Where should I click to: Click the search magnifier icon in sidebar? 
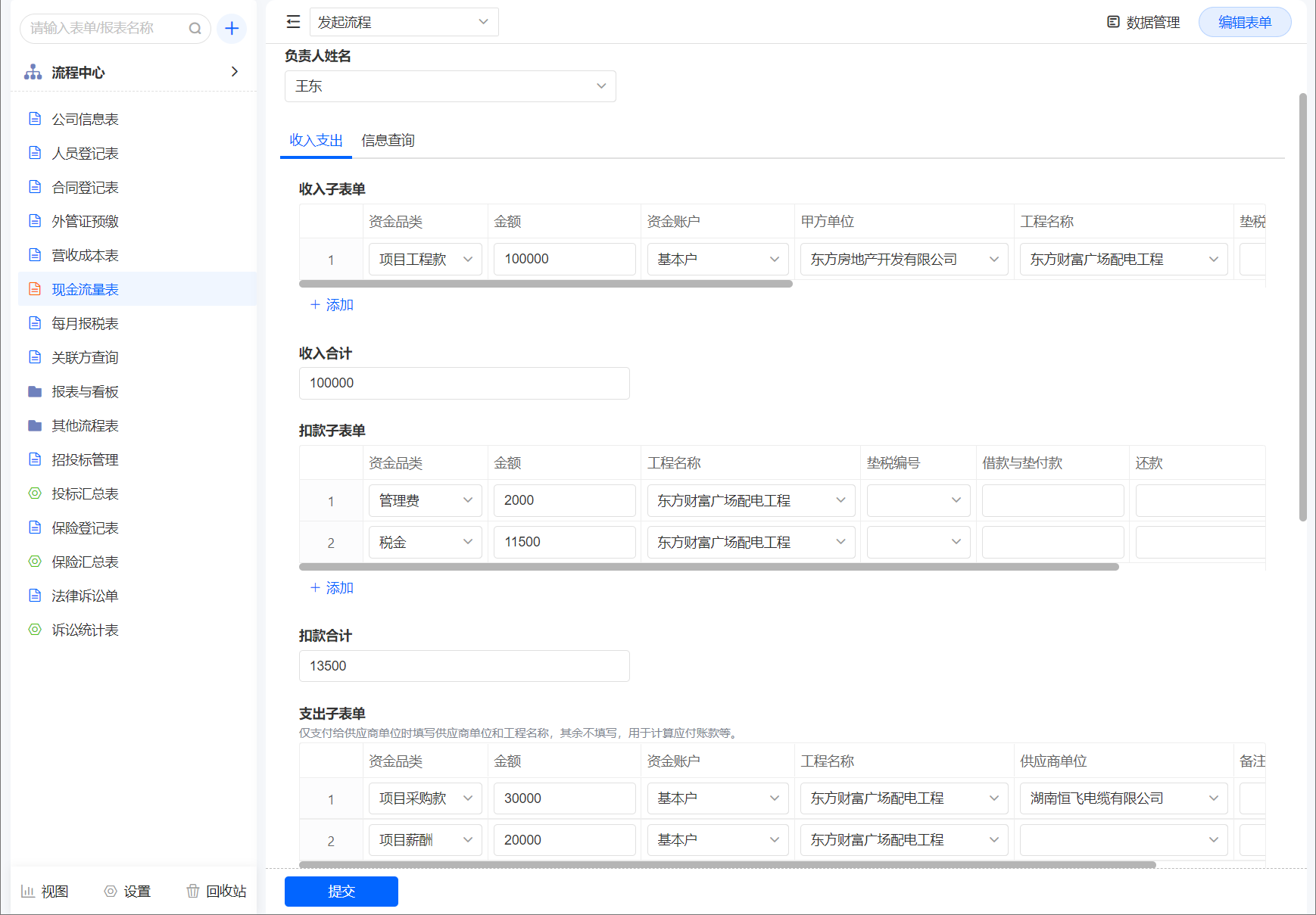point(195,29)
